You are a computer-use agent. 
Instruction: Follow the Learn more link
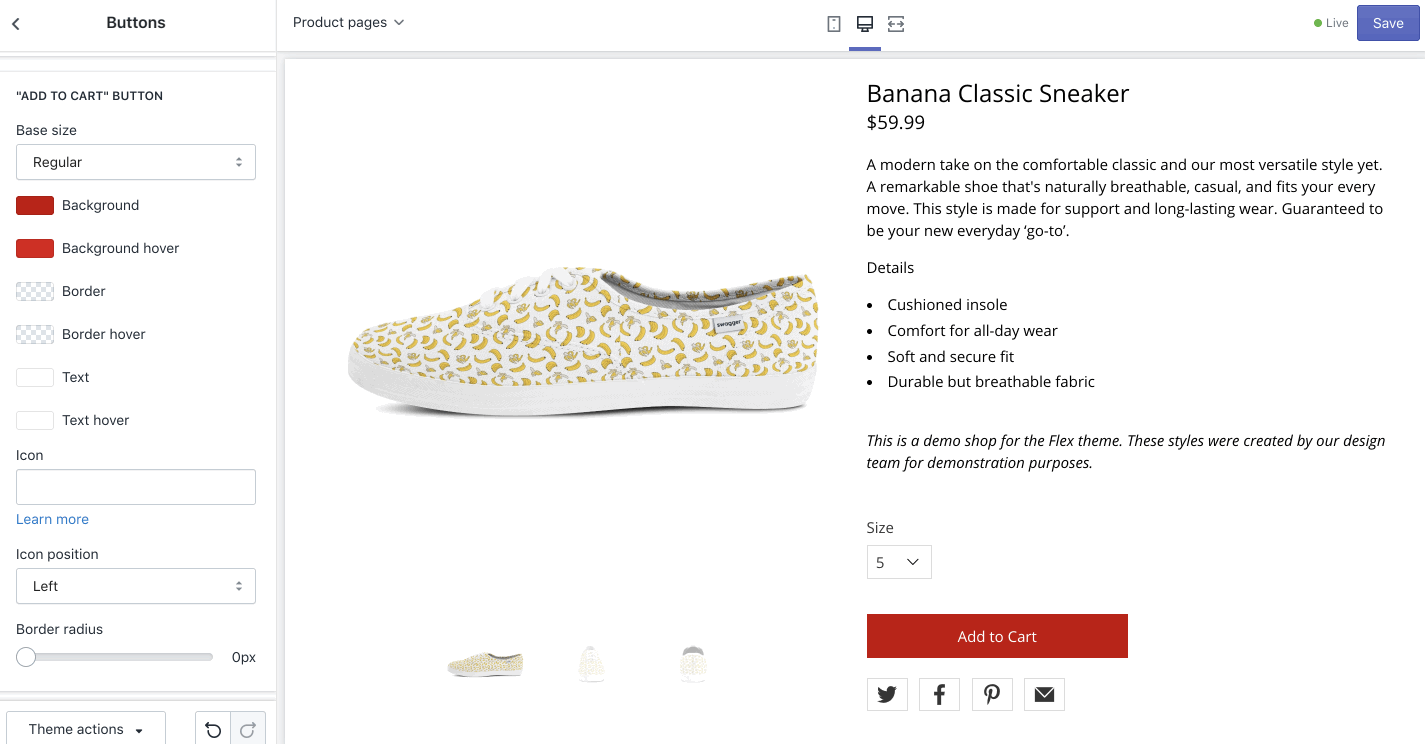tap(52, 519)
